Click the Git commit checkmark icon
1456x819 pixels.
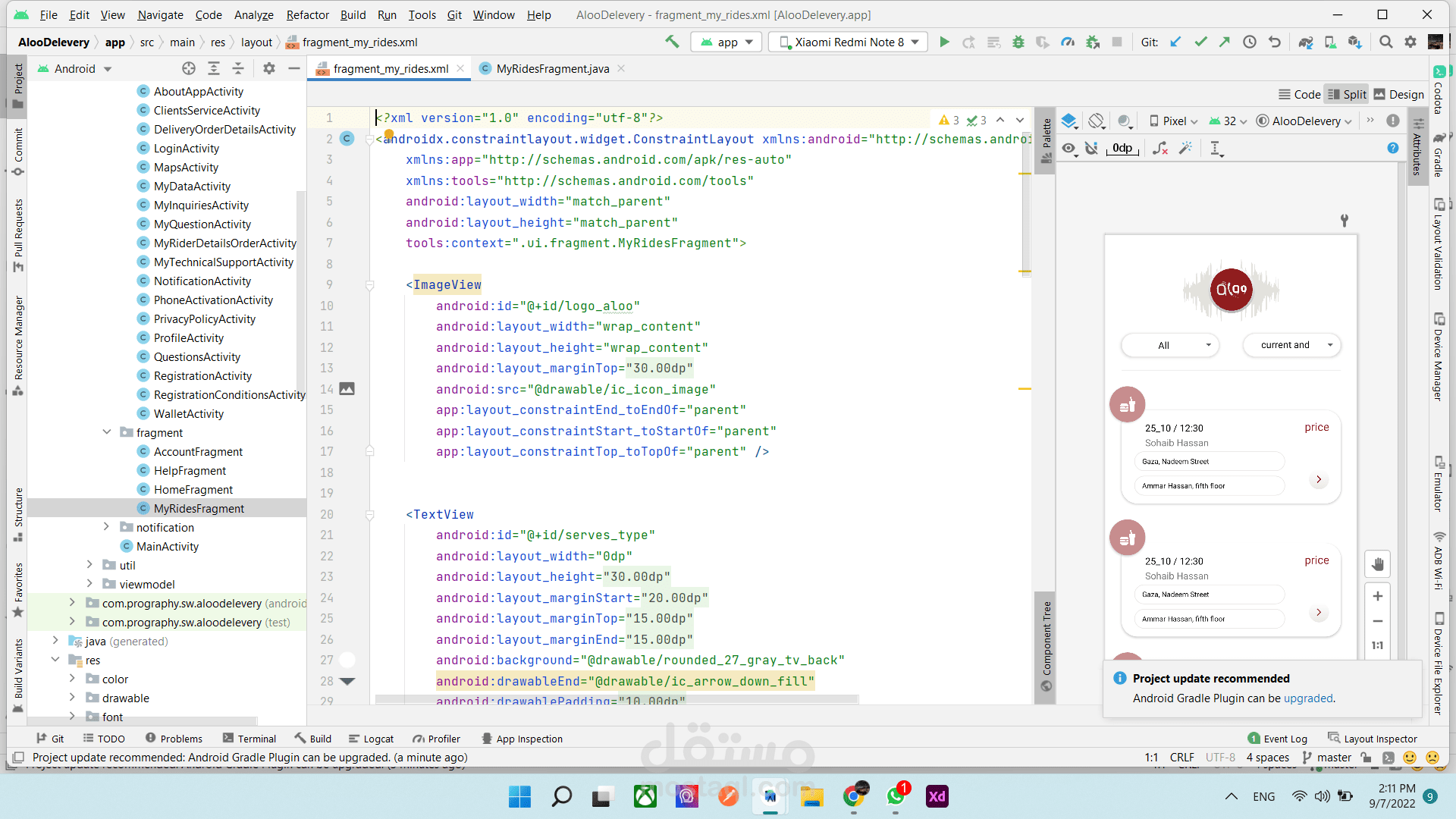click(1200, 42)
